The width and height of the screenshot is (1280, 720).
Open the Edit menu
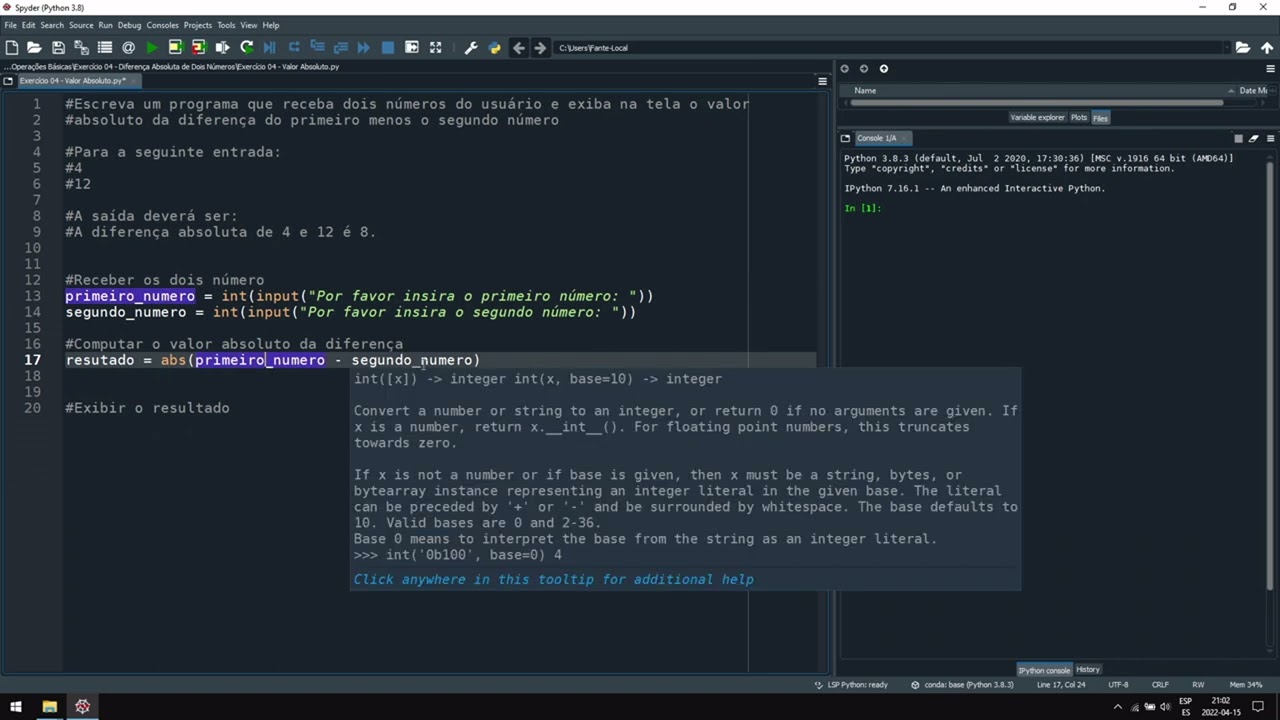point(29,25)
